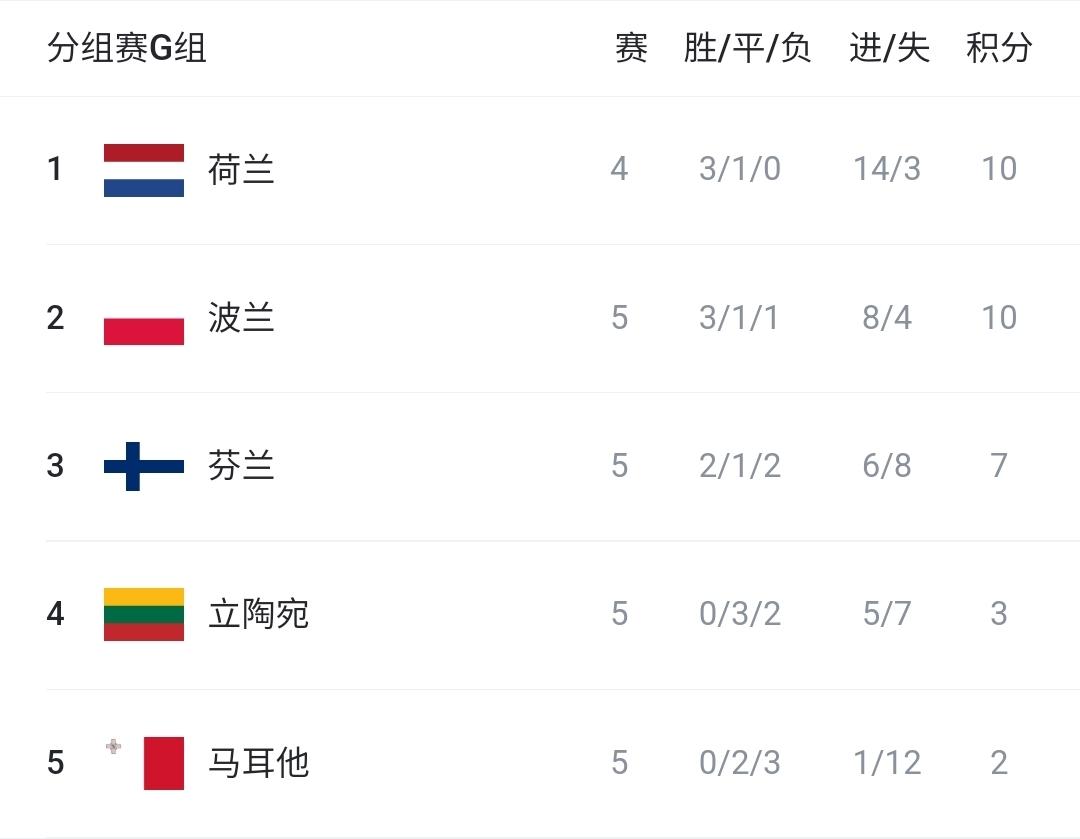
Task: Click the Netherlands flag icon
Action: (142, 169)
